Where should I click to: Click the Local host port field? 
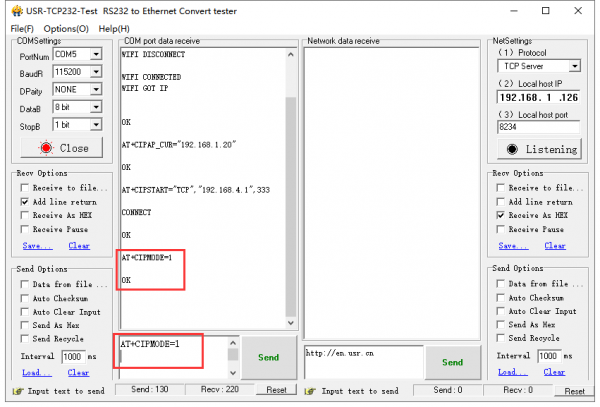(x=538, y=127)
